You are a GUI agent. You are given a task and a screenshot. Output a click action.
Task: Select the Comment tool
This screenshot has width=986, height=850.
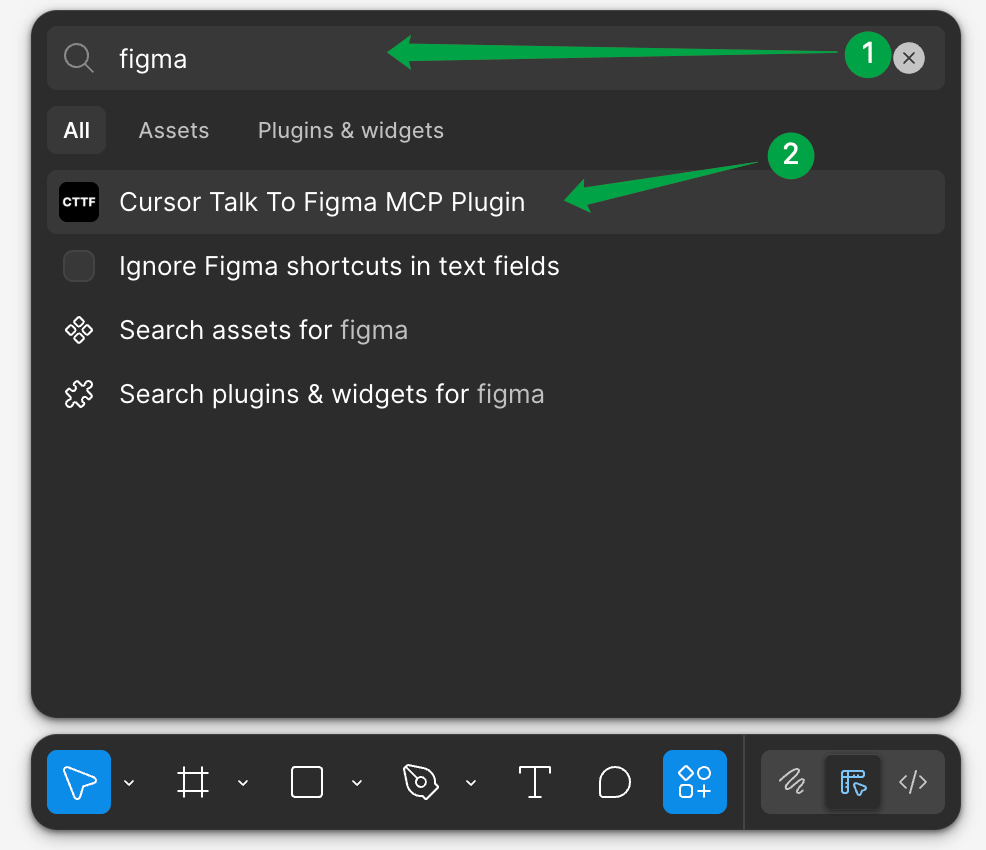point(614,782)
